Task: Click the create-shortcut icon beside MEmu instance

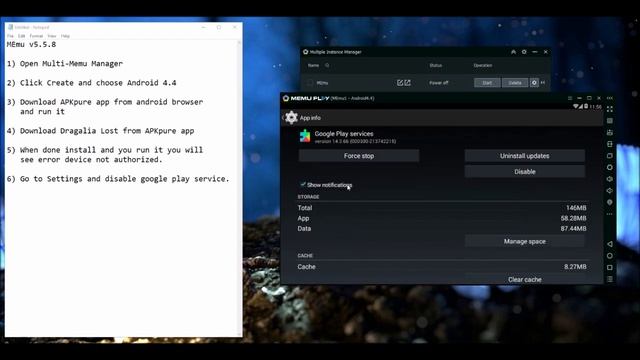Action: pyautogui.click(x=407, y=83)
